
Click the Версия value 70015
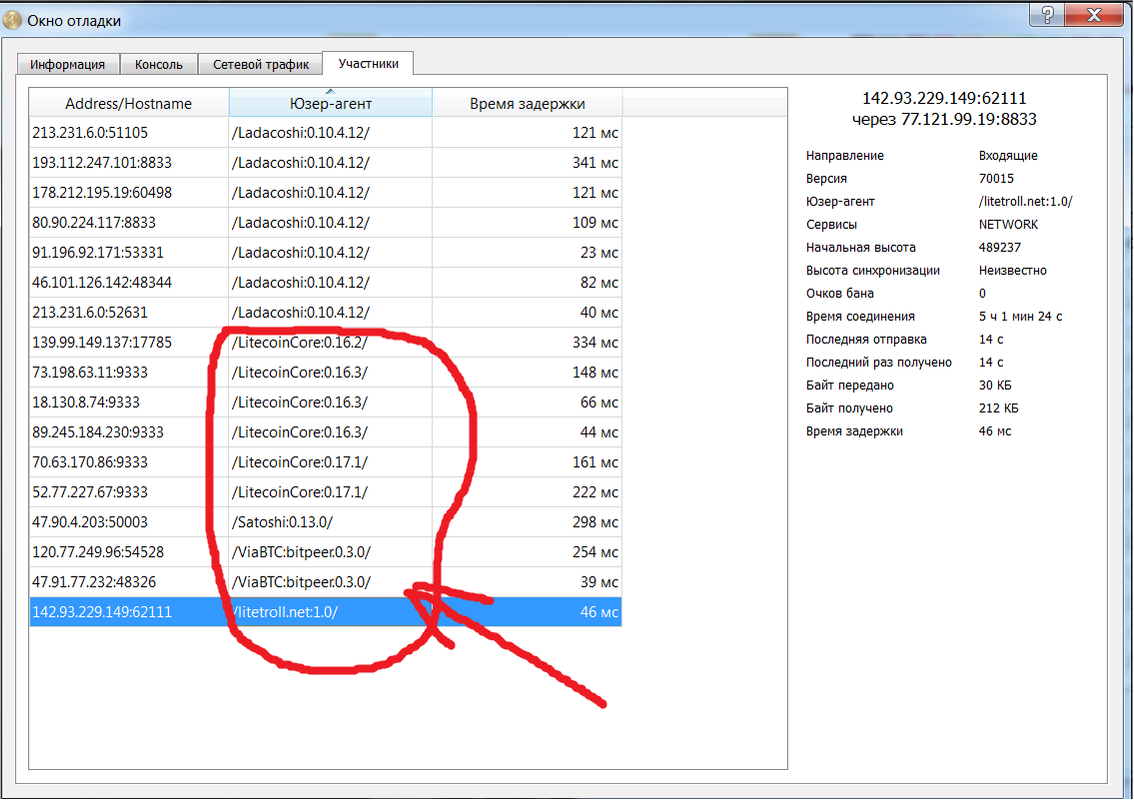[996, 179]
